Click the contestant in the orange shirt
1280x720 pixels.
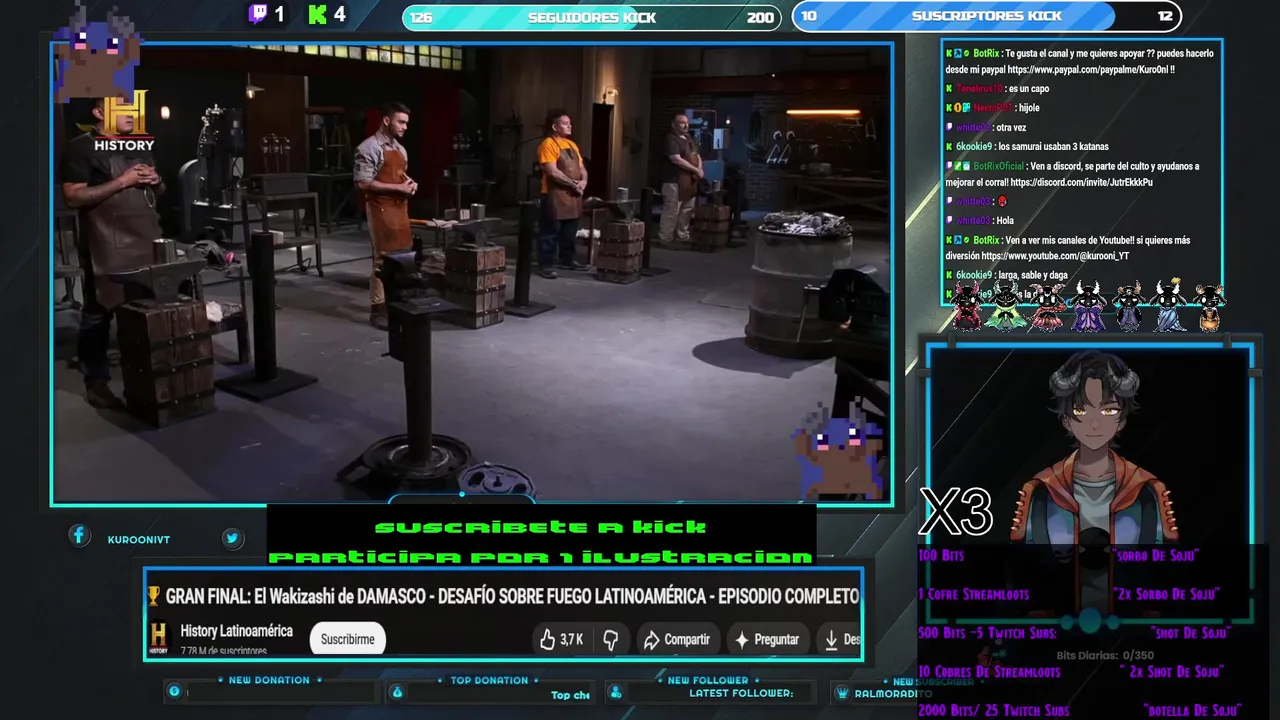click(x=561, y=192)
